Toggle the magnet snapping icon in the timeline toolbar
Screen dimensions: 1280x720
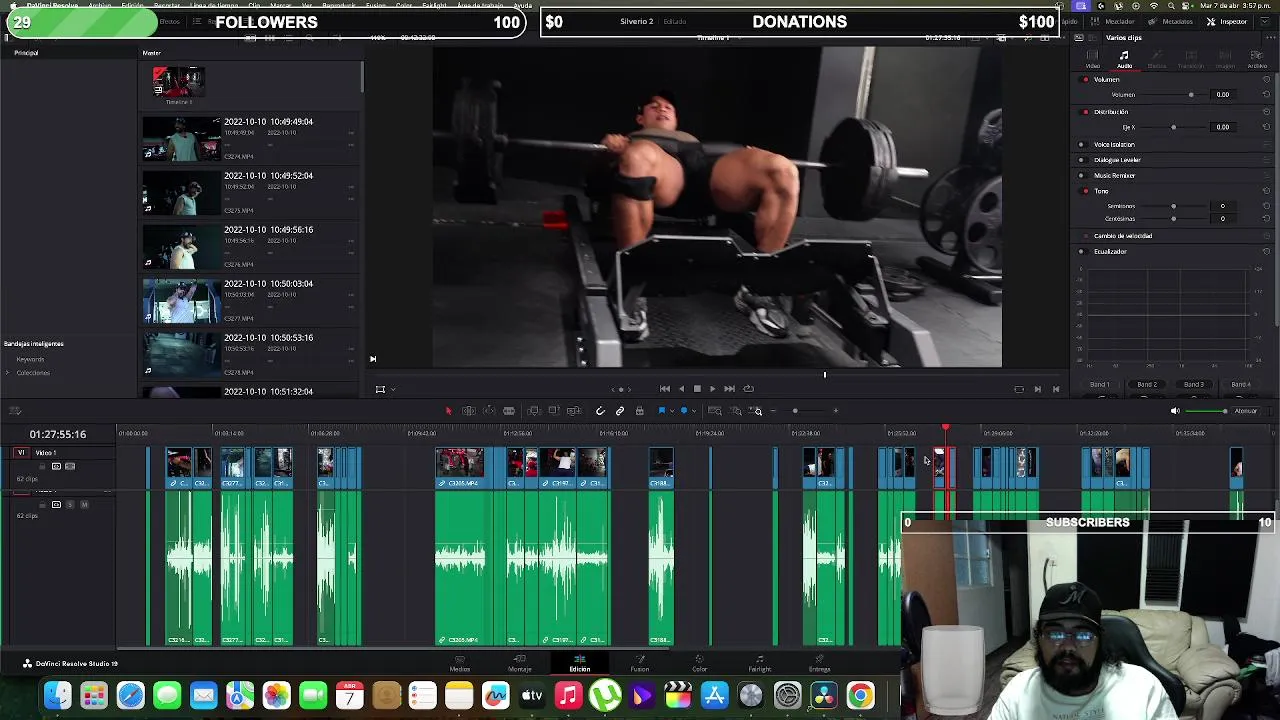pos(600,411)
